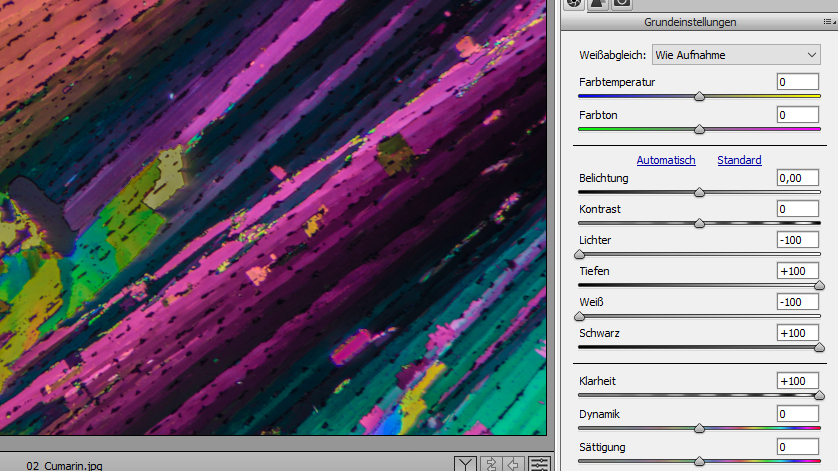Click the Klarheit slider handle

pyautogui.click(x=819, y=396)
